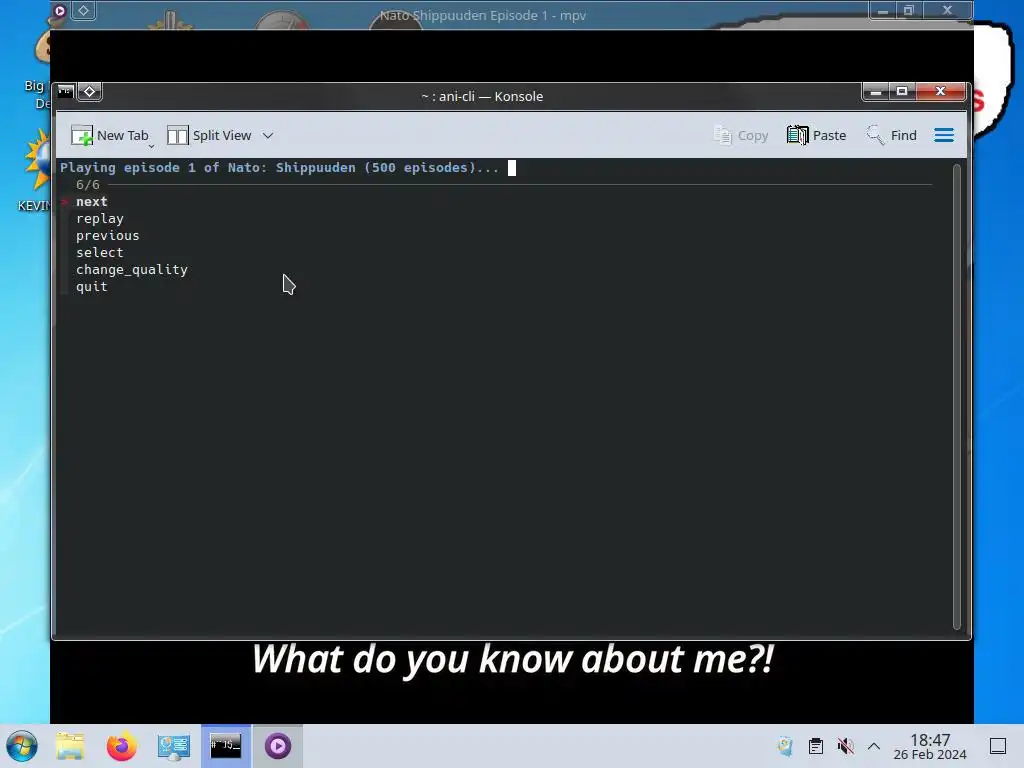Switch to Konsole taskbar entry
Screen dimensions: 1024x768
click(226, 746)
